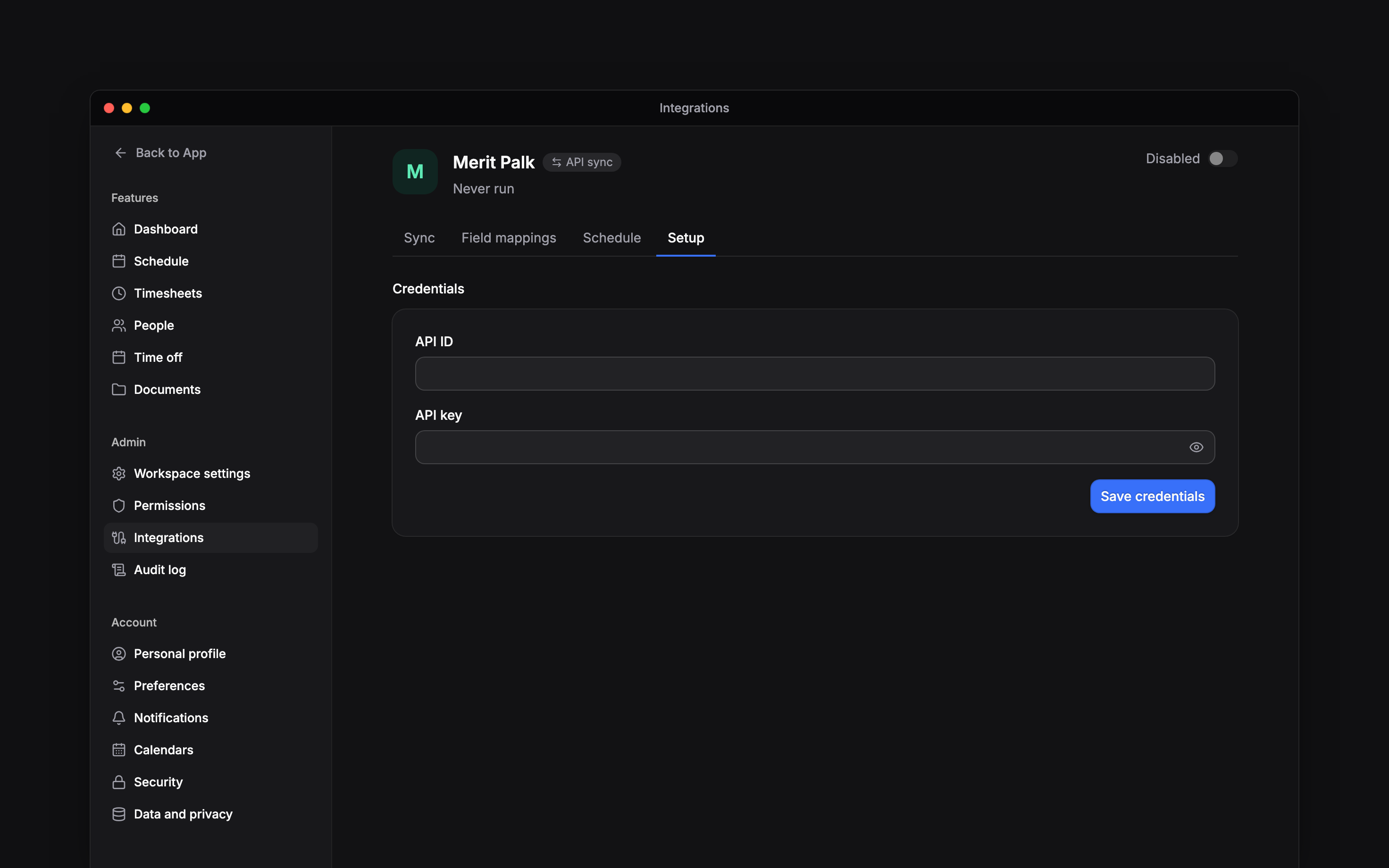This screenshot has width=1389, height=868.
Task: Click the yellow minimize window button
Action: (127, 108)
